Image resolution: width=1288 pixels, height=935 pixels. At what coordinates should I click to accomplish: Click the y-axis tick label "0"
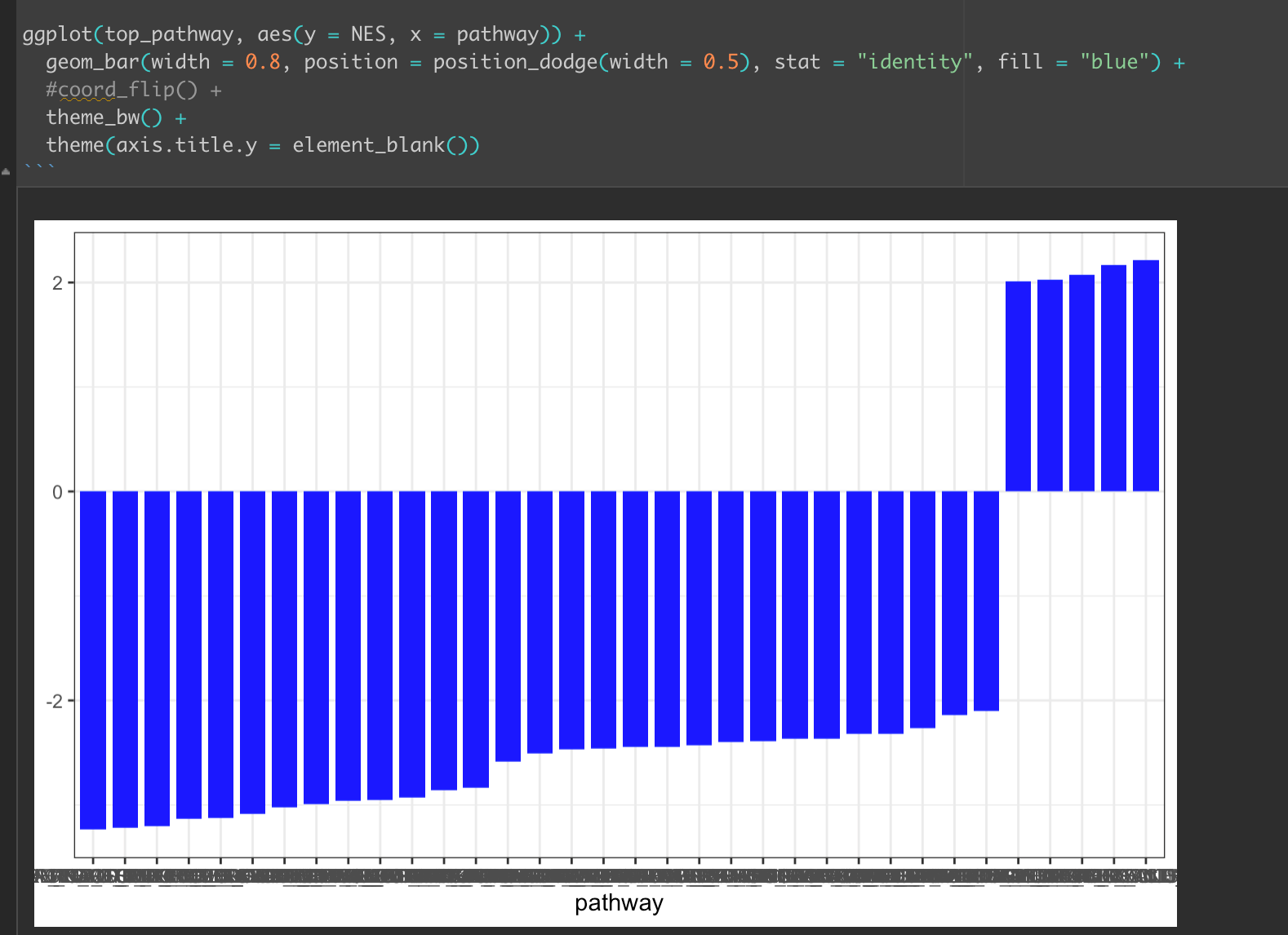click(x=57, y=492)
